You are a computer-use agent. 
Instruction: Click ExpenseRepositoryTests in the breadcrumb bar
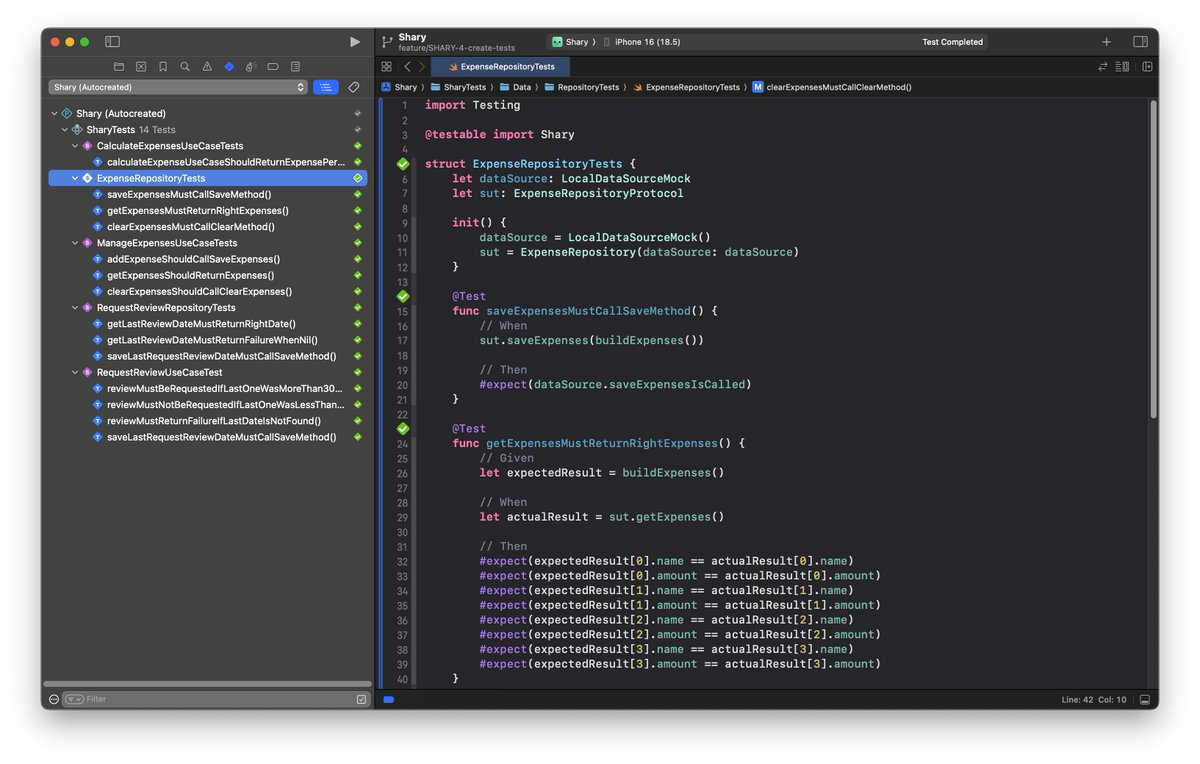pyautogui.click(x=686, y=87)
